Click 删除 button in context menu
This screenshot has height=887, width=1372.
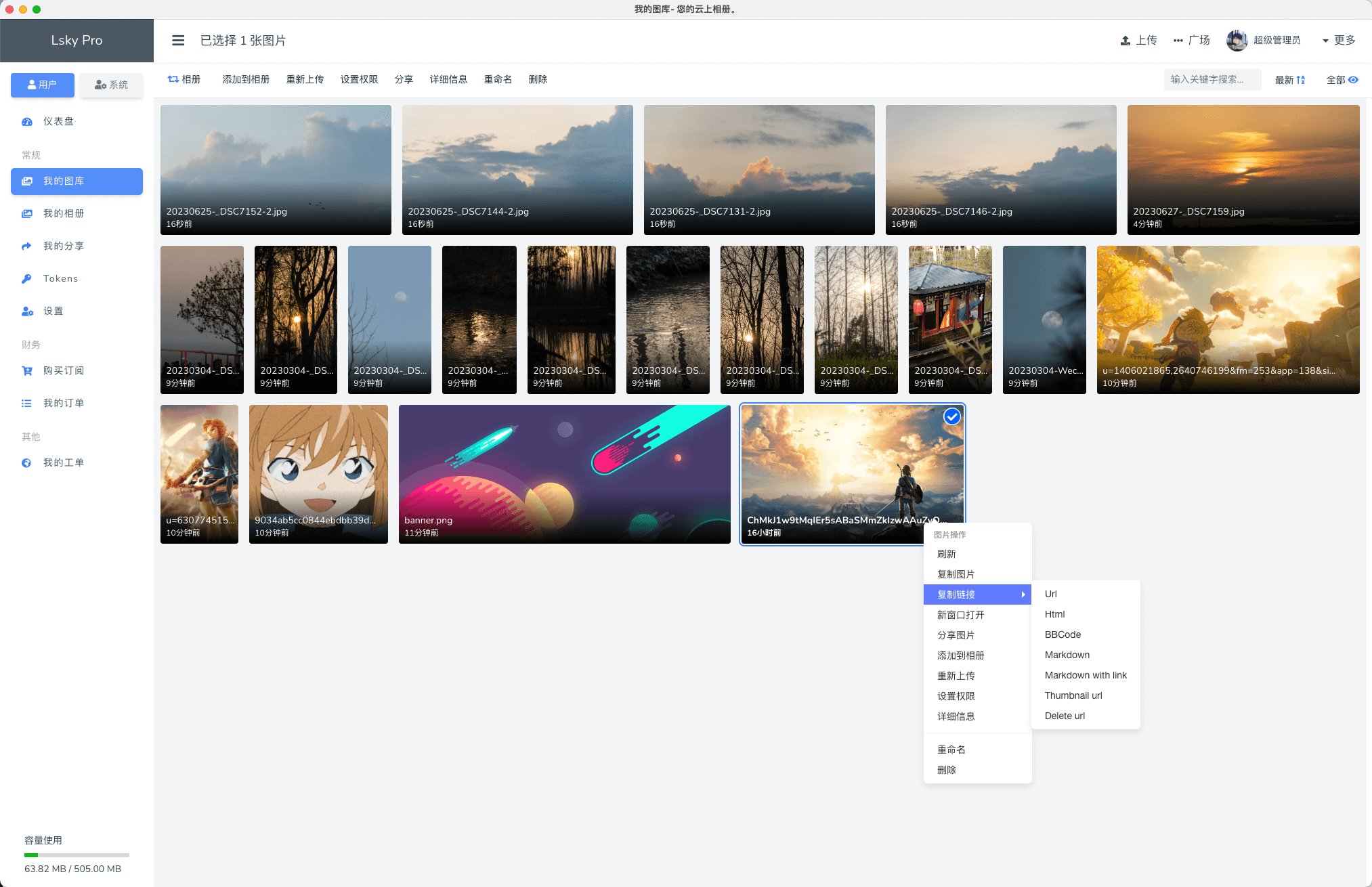947,770
